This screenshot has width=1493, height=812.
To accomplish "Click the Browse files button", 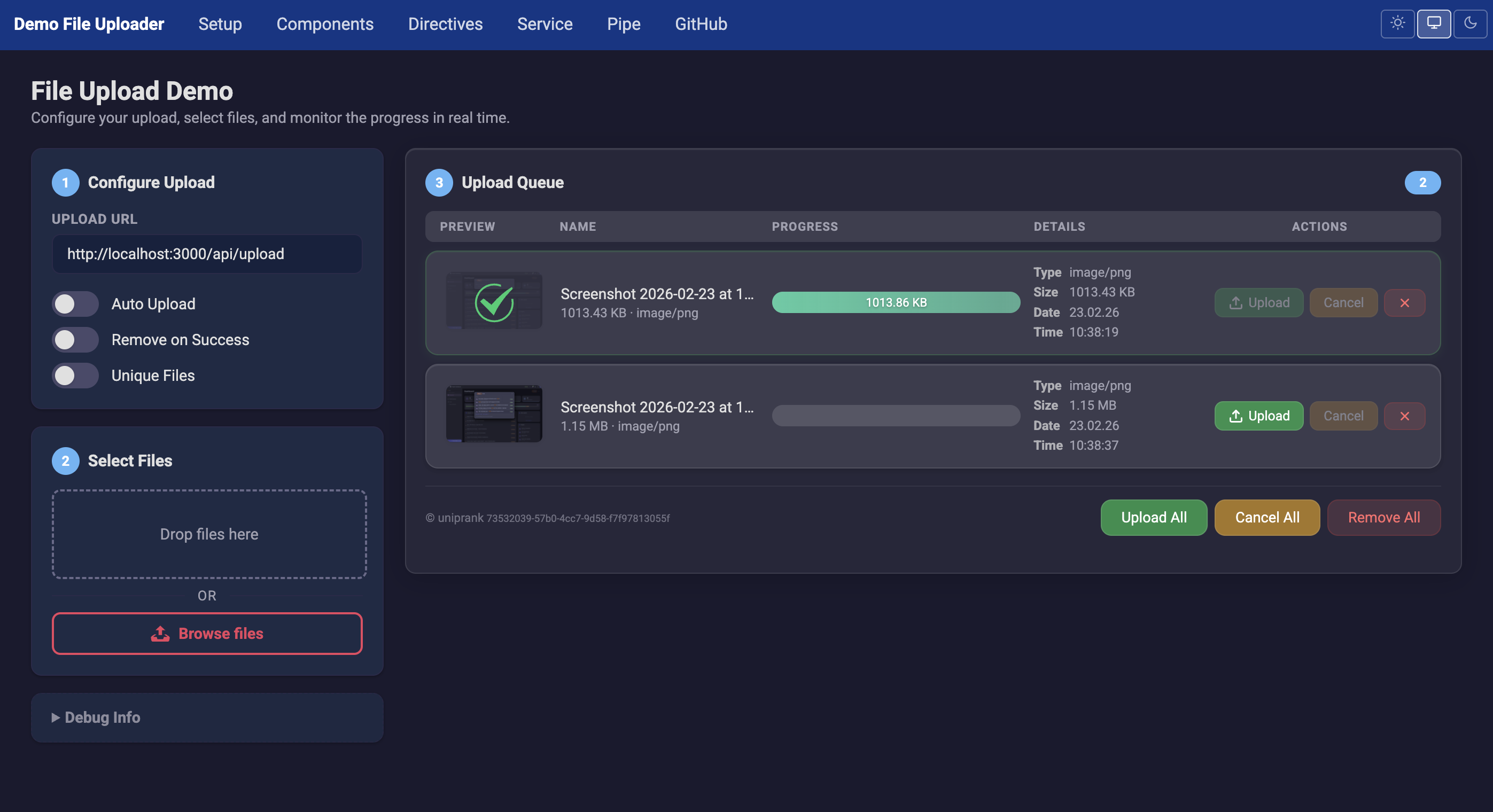I will [207, 634].
